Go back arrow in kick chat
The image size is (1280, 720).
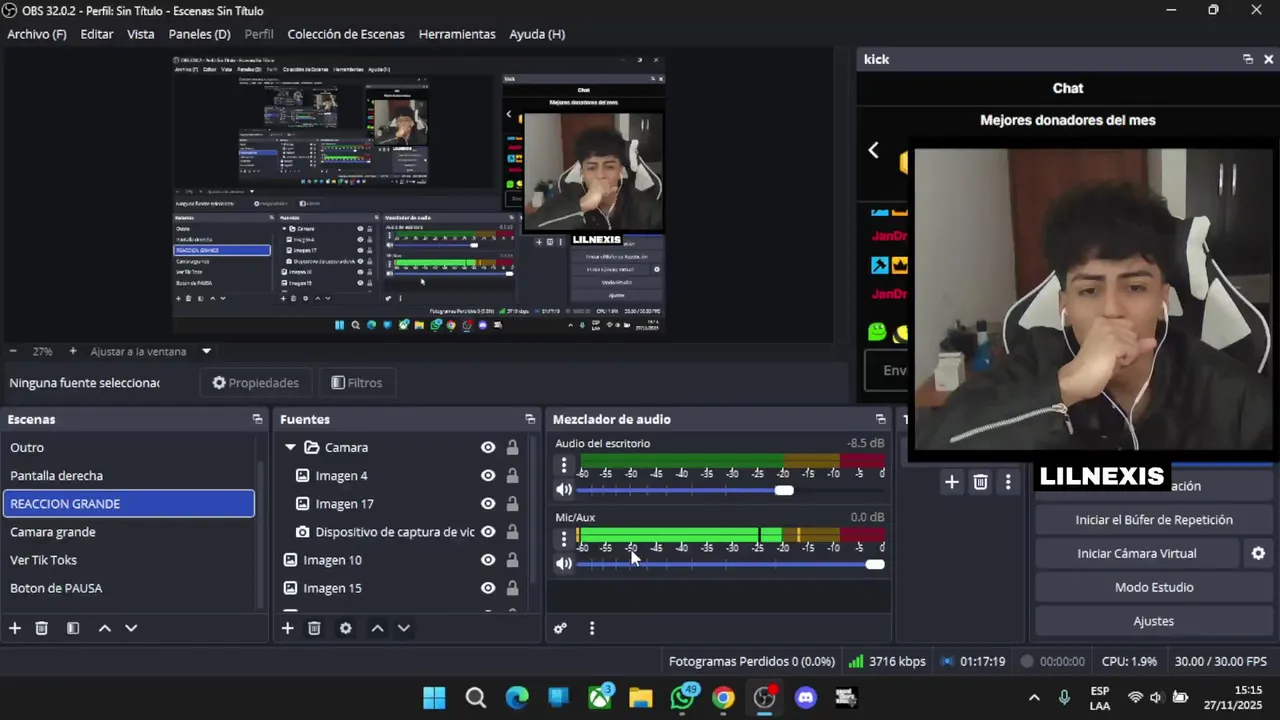click(x=873, y=150)
